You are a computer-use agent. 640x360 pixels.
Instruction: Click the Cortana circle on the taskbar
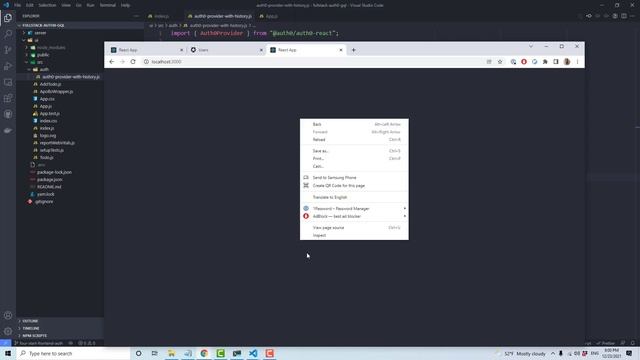pos(139,353)
